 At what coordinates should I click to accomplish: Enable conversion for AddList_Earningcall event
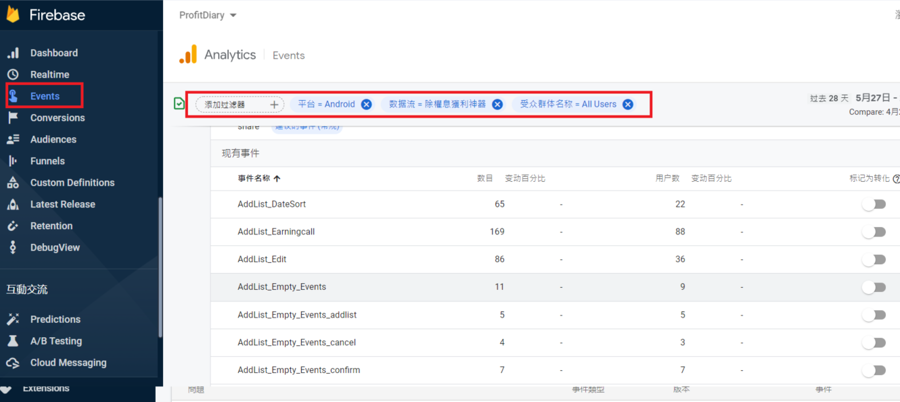[x=874, y=232]
